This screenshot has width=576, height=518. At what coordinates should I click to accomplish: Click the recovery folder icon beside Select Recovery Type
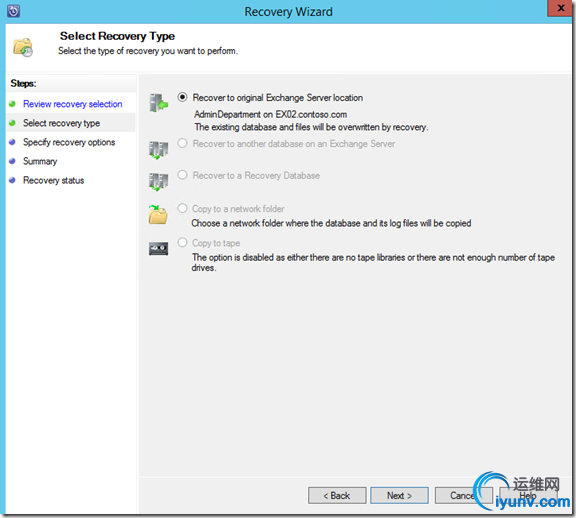click(23, 47)
